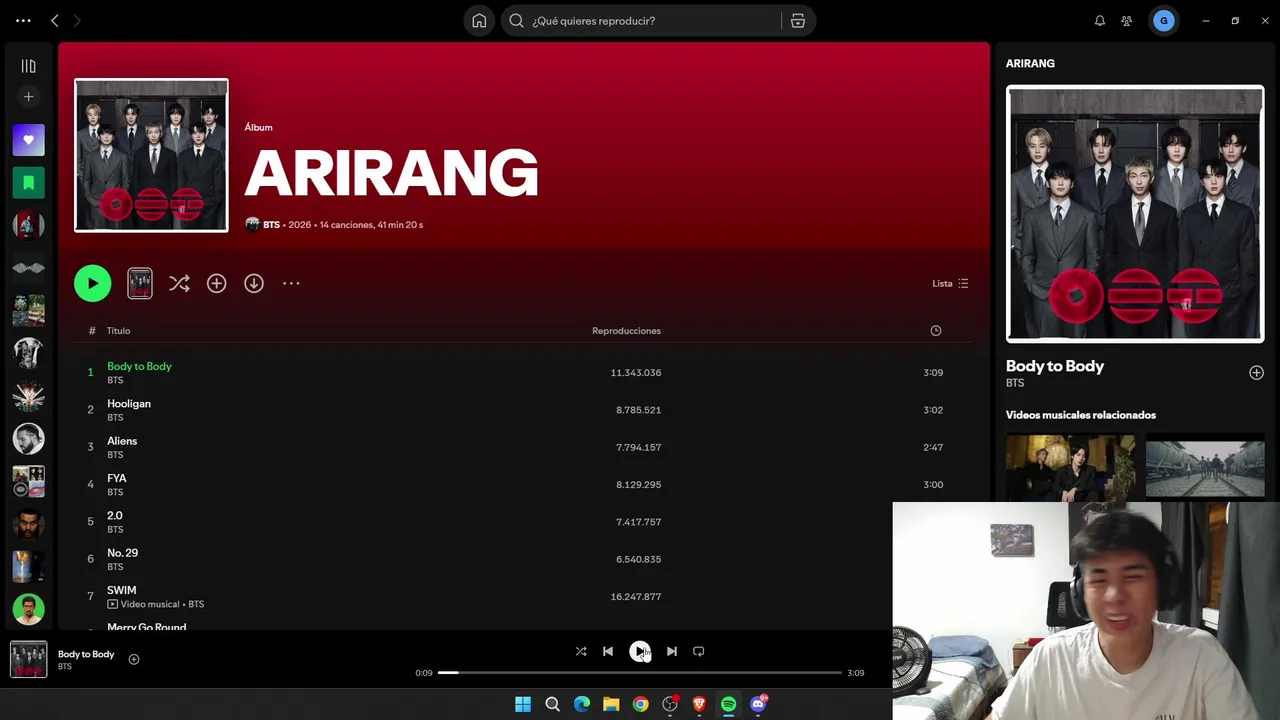Open the second related music video thumbnail
The height and width of the screenshot is (720, 1280).
point(1205,466)
